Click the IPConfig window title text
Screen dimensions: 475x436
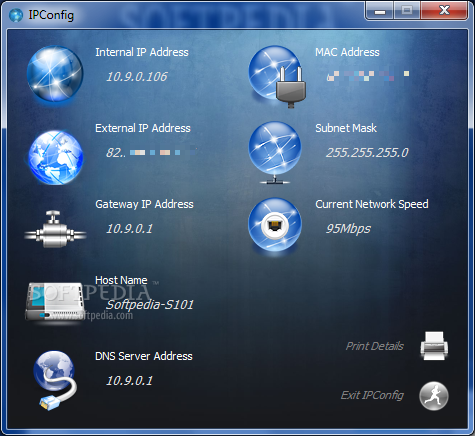51,15
